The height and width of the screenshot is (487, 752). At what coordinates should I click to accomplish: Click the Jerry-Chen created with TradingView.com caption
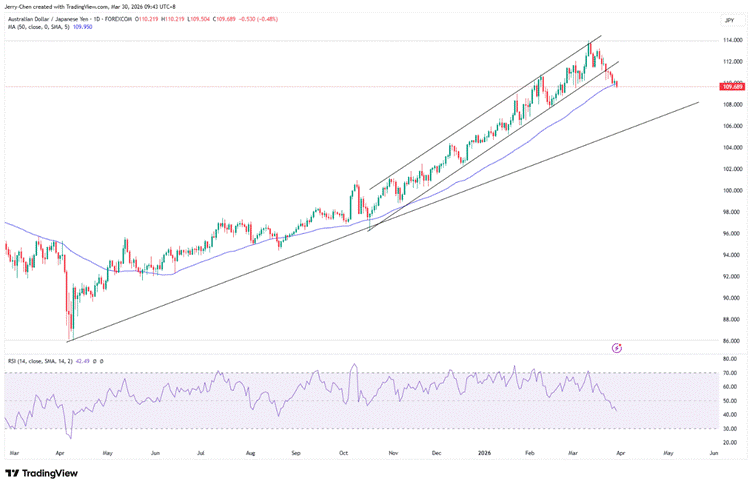click(x=90, y=7)
